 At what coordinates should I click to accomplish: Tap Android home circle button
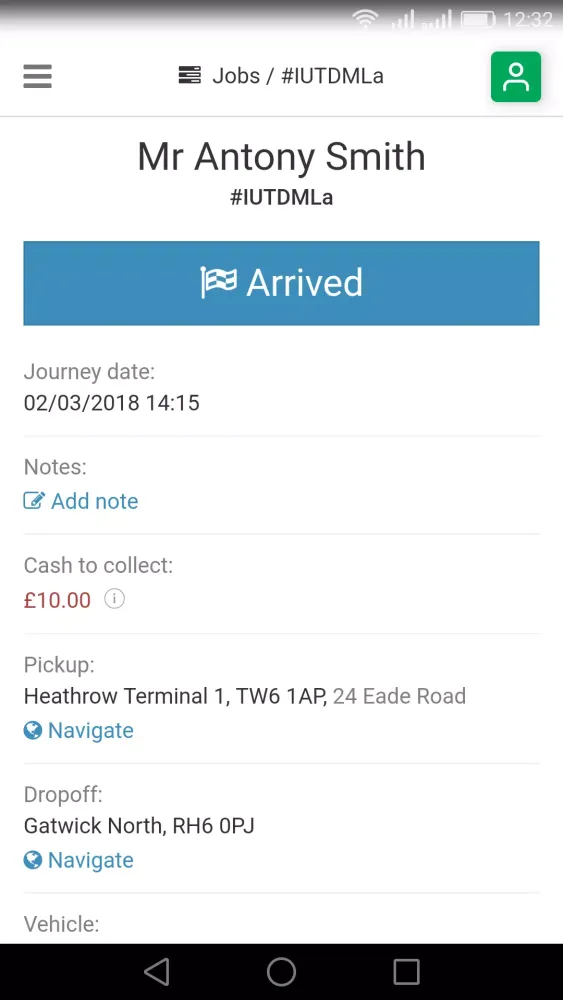pyautogui.click(x=281, y=972)
